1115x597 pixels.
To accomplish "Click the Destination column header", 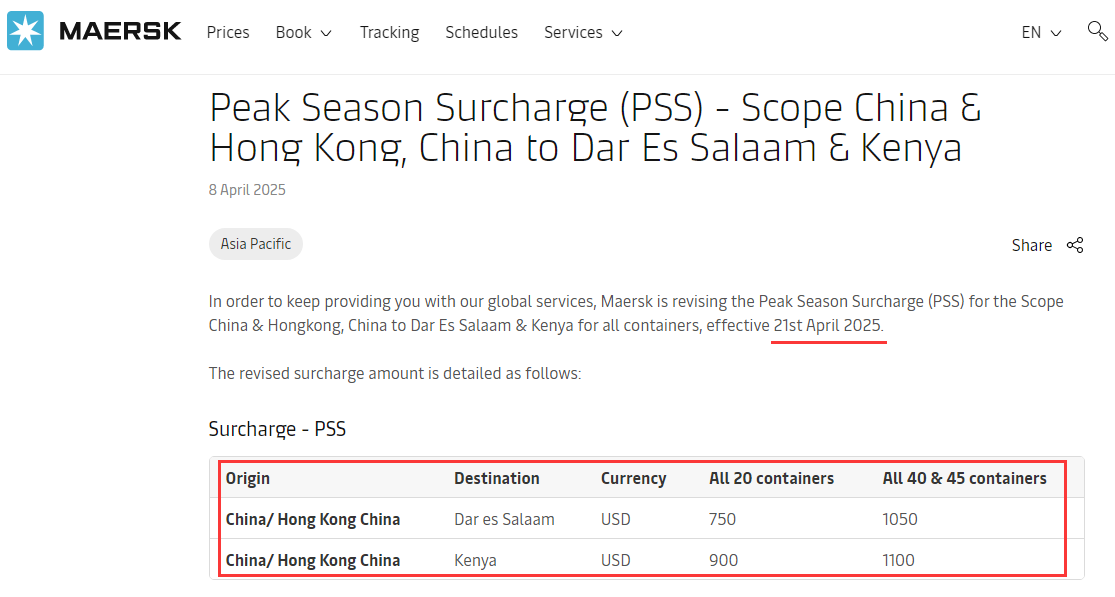I will (496, 478).
